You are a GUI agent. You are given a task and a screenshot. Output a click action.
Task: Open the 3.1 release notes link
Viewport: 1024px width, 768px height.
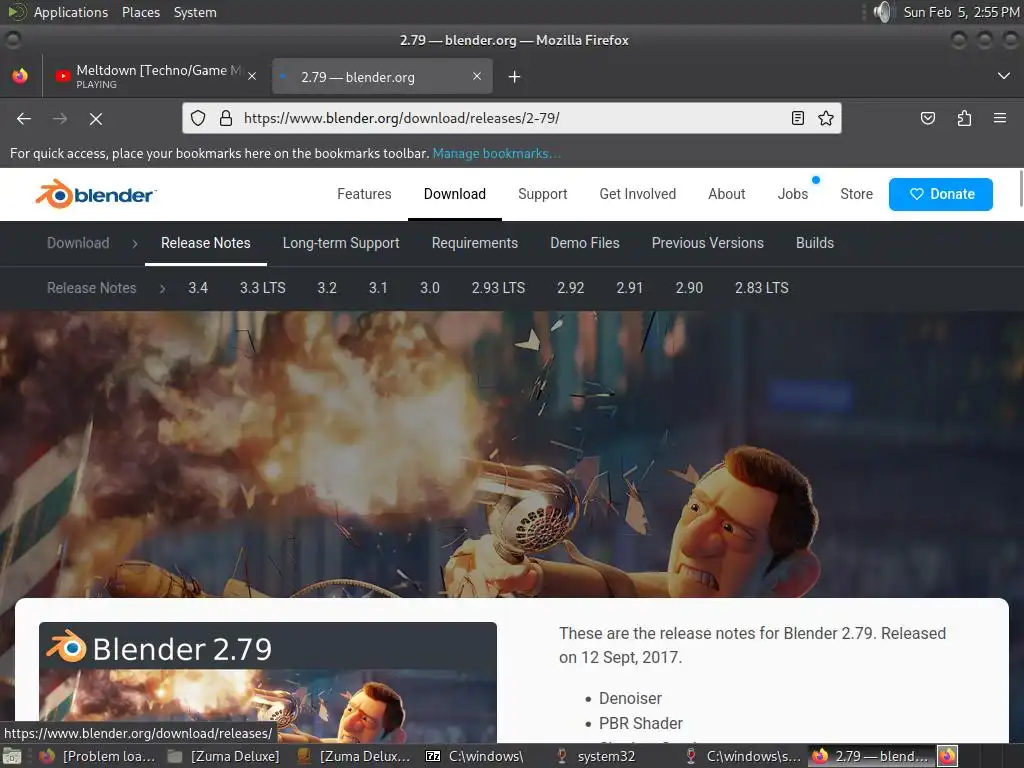(x=378, y=288)
